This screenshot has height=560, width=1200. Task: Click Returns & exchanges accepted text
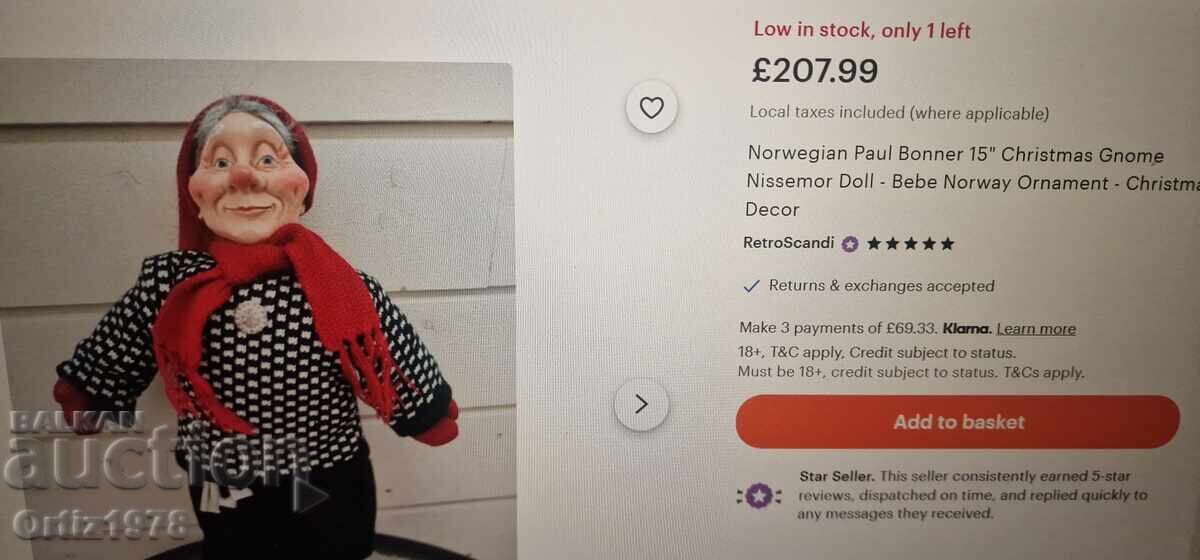(881, 286)
